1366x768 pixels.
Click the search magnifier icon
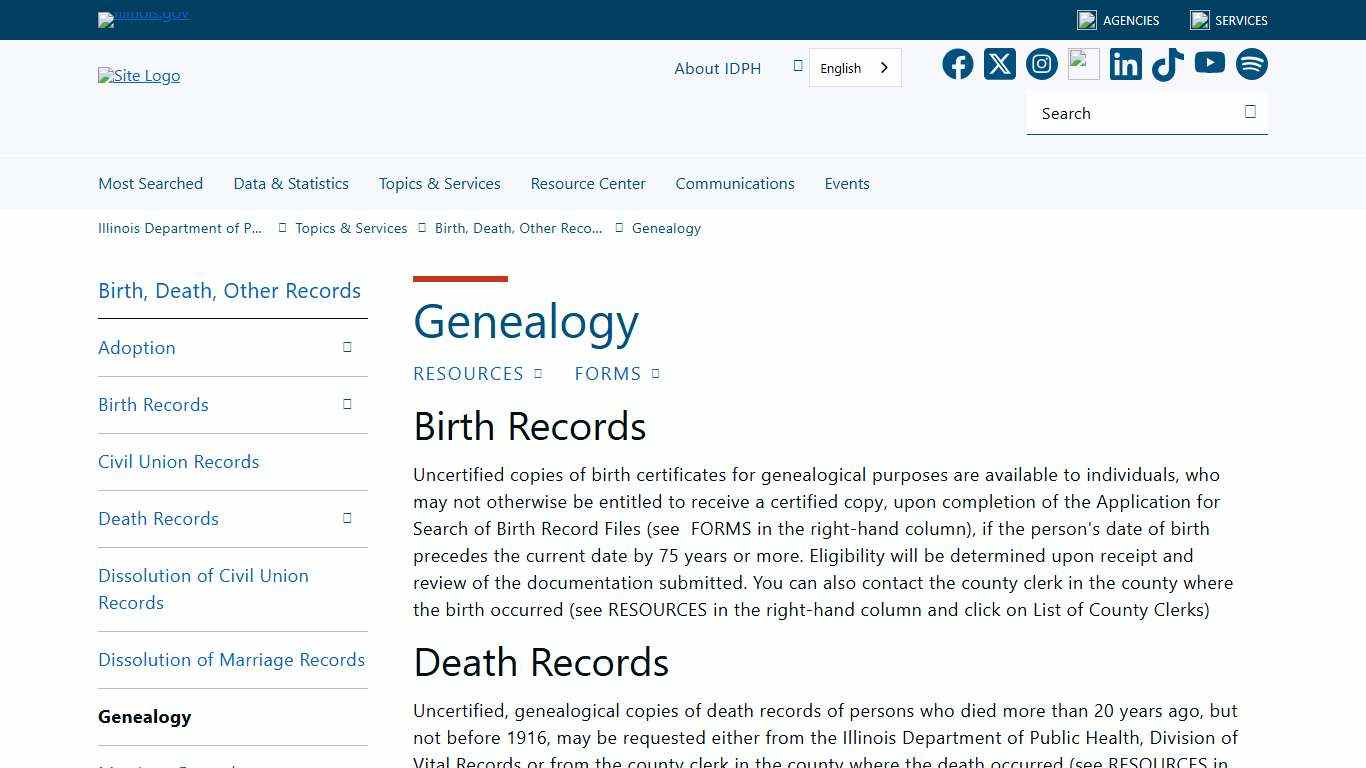tap(1250, 112)
